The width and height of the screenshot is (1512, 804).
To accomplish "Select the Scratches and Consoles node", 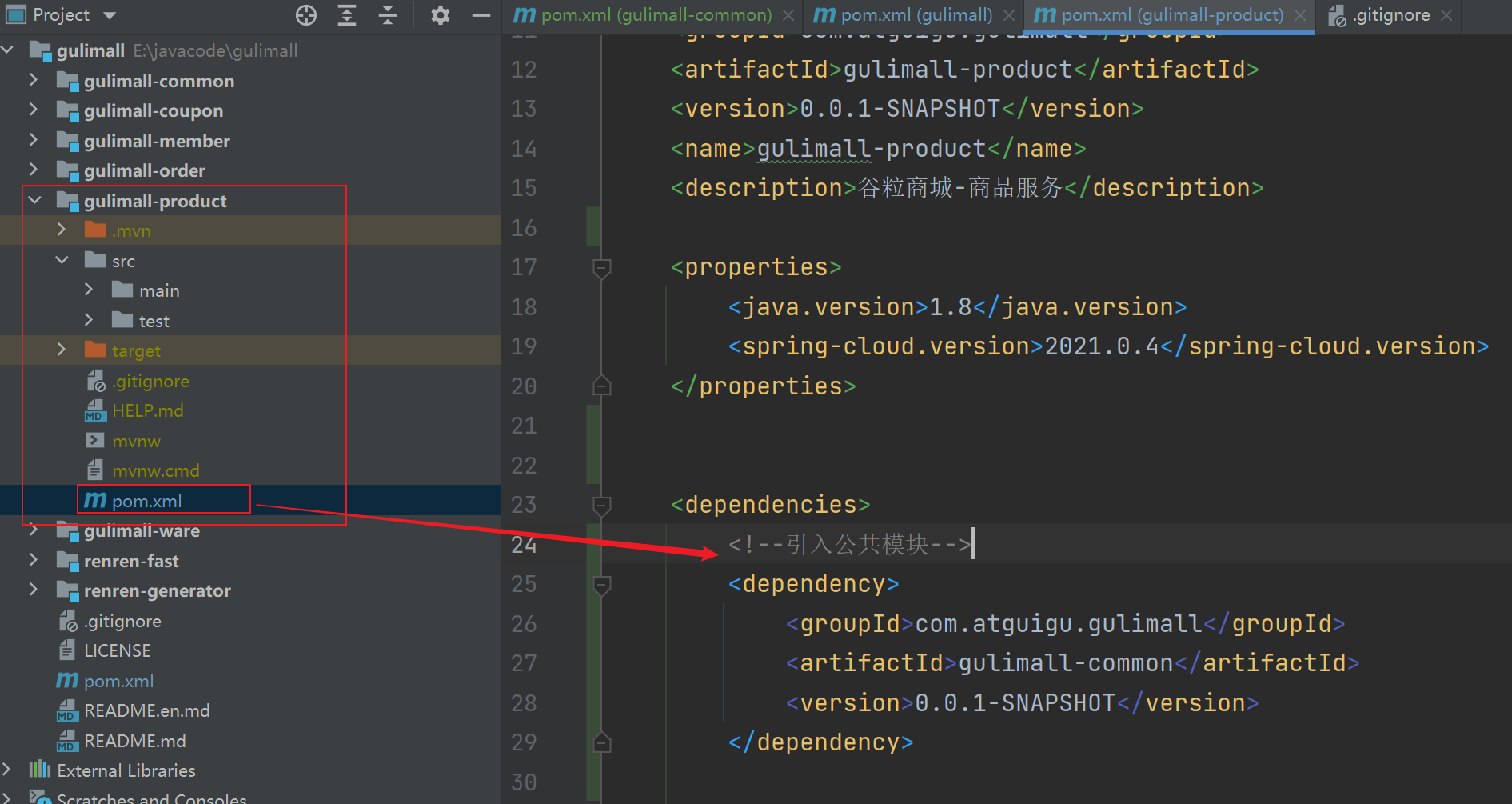I will pyautogui.click(x=152, y=798).
